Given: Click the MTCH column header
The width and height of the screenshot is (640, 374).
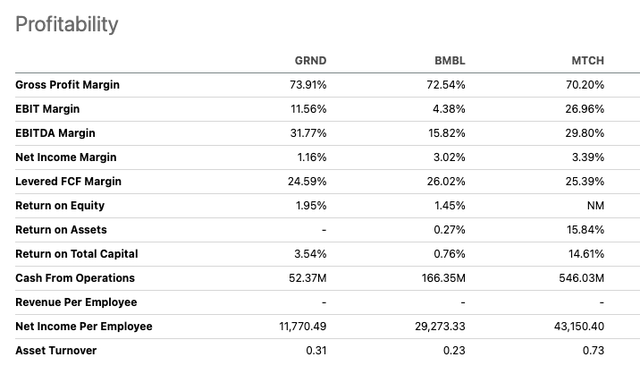Looking at the screenshot, I should coord(587,60).
